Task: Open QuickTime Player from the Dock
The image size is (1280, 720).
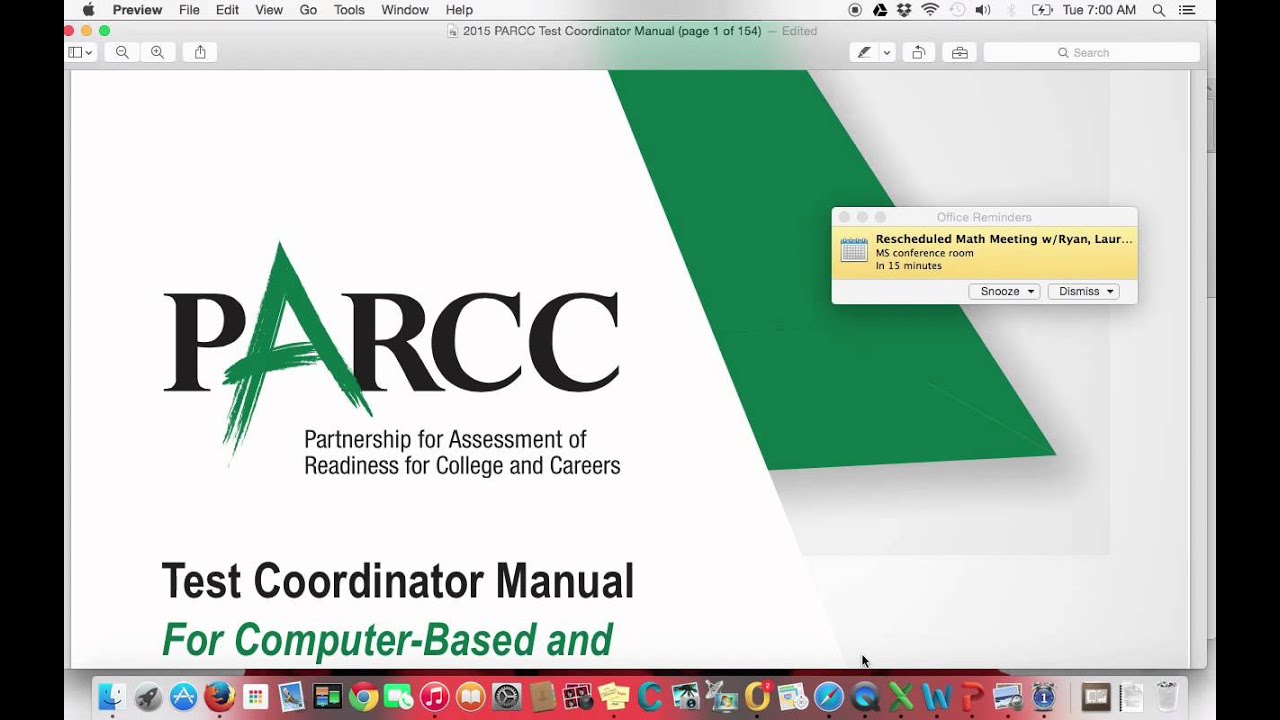Action: tap(865, 696)
